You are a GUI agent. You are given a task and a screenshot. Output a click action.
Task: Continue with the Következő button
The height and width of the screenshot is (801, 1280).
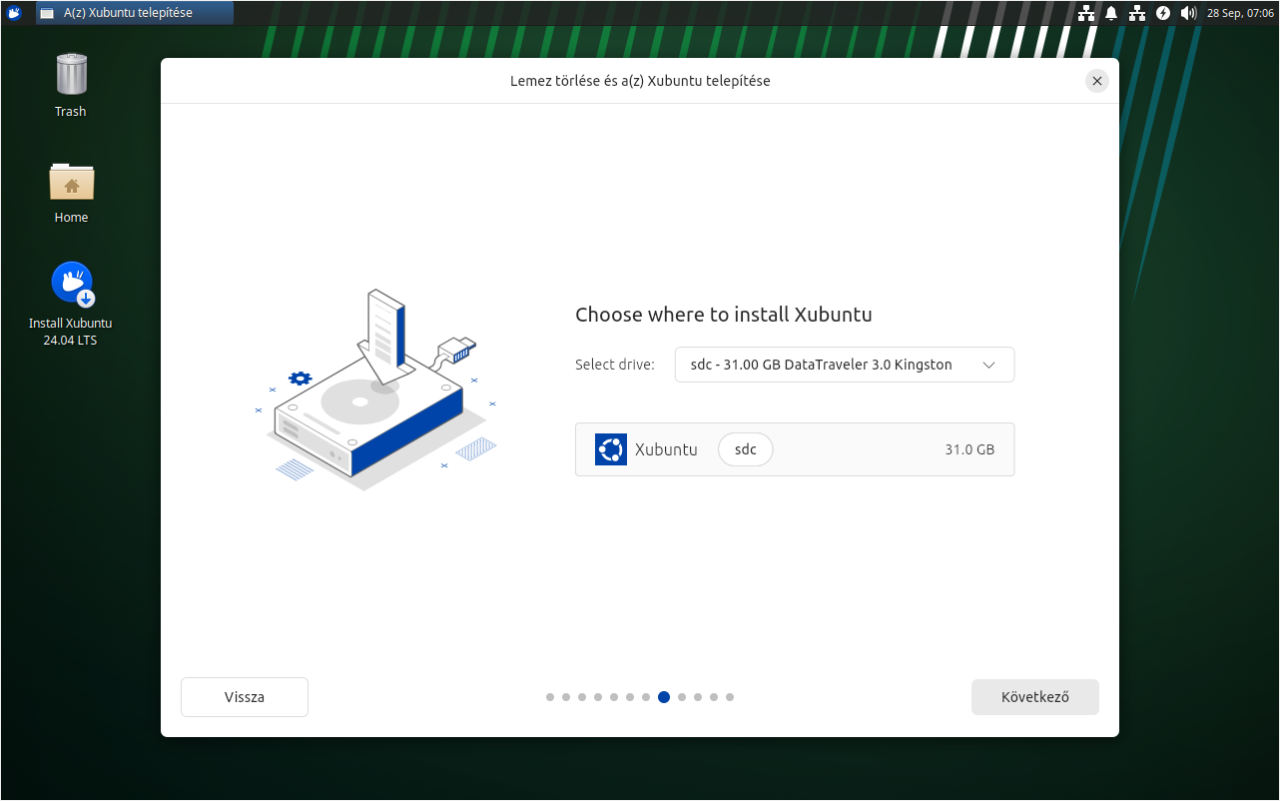click(1035, 697)
